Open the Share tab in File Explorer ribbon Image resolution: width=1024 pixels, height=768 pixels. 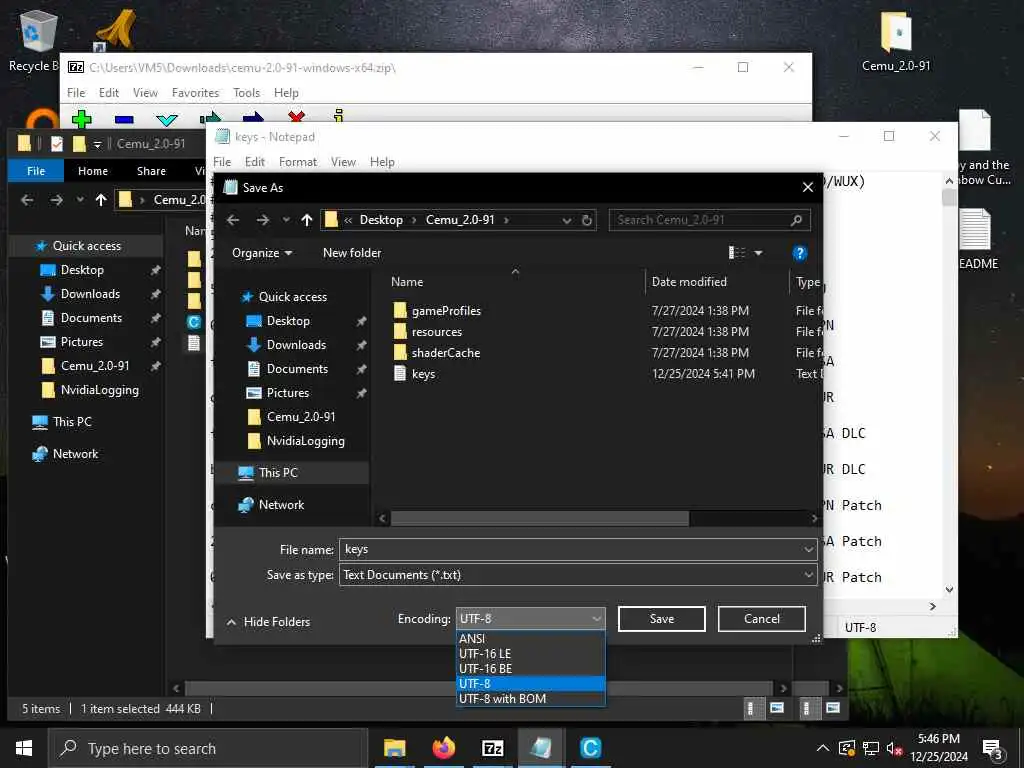pyautogui.click(x=151, y=171)
